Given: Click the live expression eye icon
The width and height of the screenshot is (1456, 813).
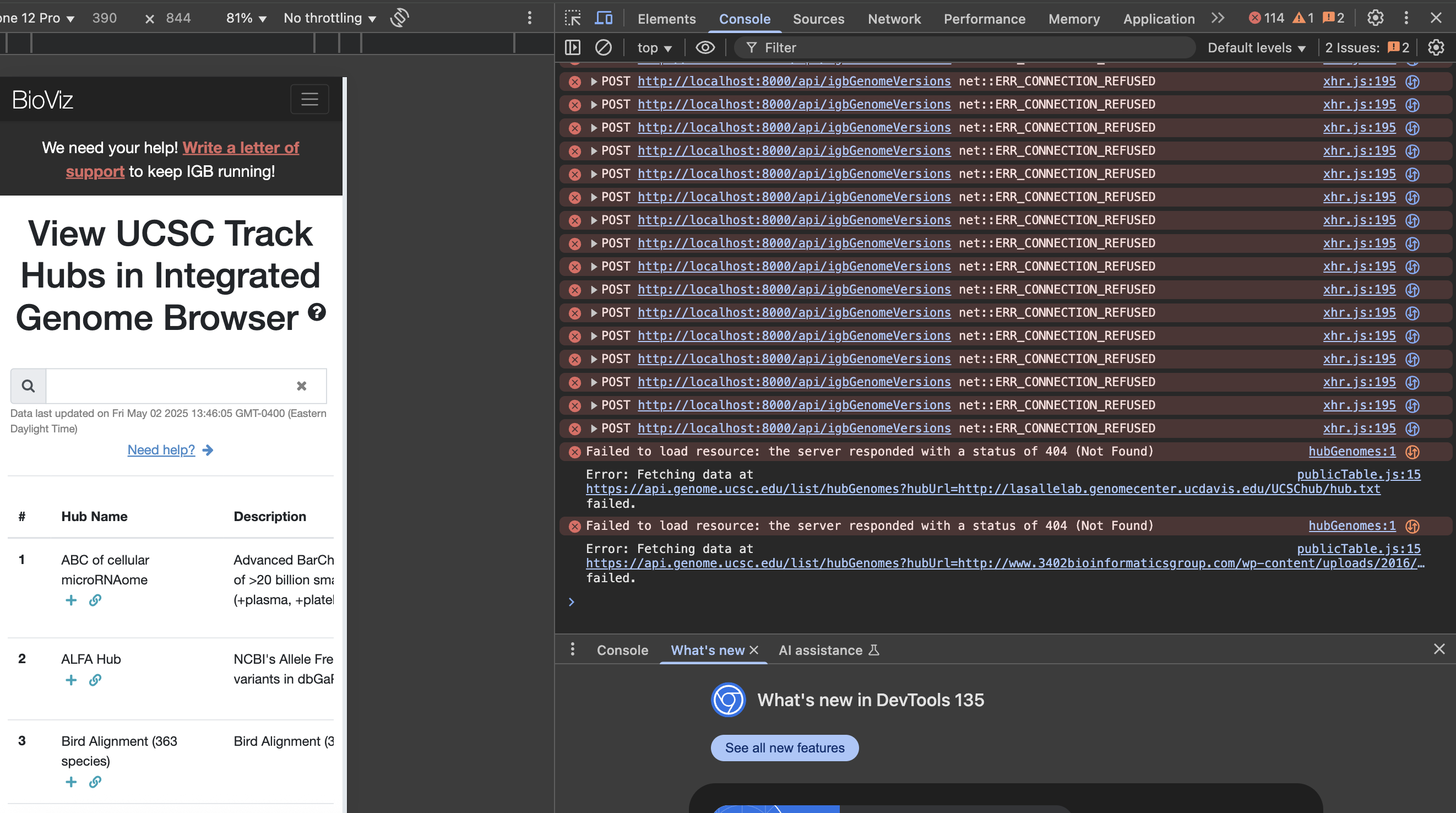Looking at the screenshot, I should click(x=704, y=47).
